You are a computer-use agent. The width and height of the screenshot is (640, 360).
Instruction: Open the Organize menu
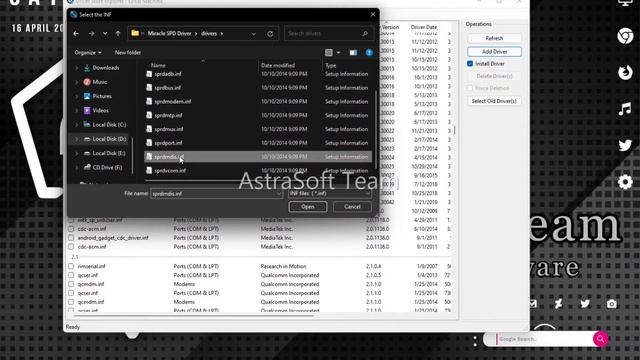[88, 53]
